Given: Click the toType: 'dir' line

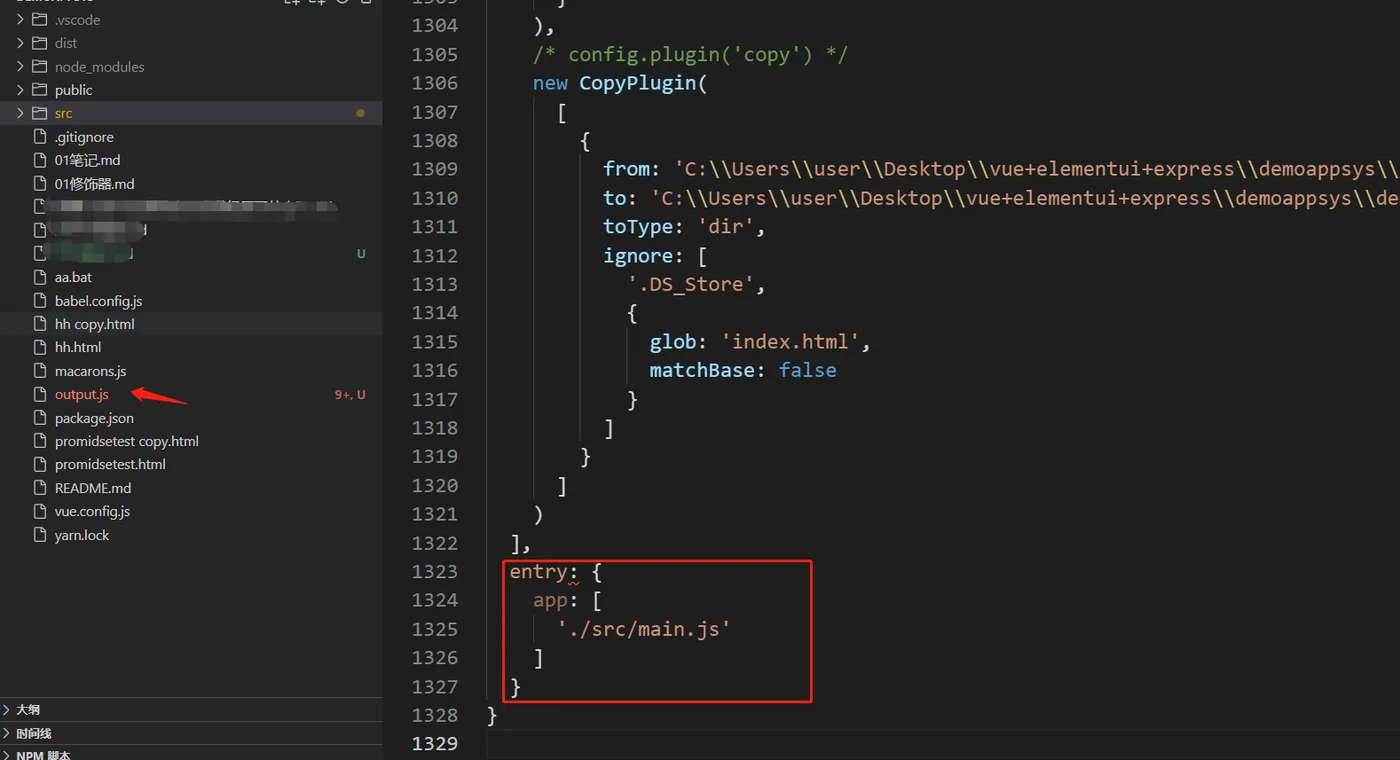Looking at the screenshot, I should (x=684, y=227).
